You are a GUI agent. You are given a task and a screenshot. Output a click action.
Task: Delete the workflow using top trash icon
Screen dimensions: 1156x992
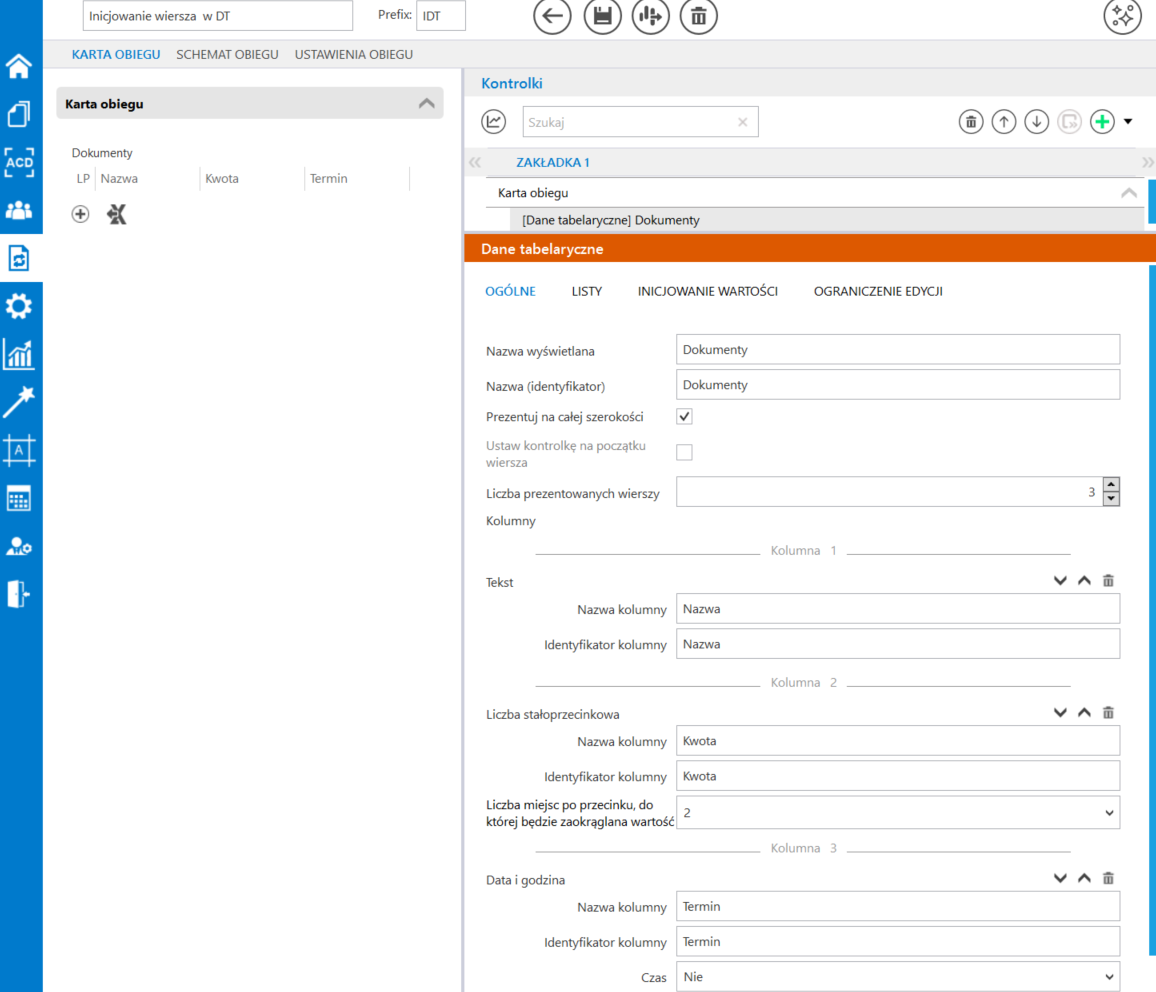pyautogui.click(x=698, y=15)
